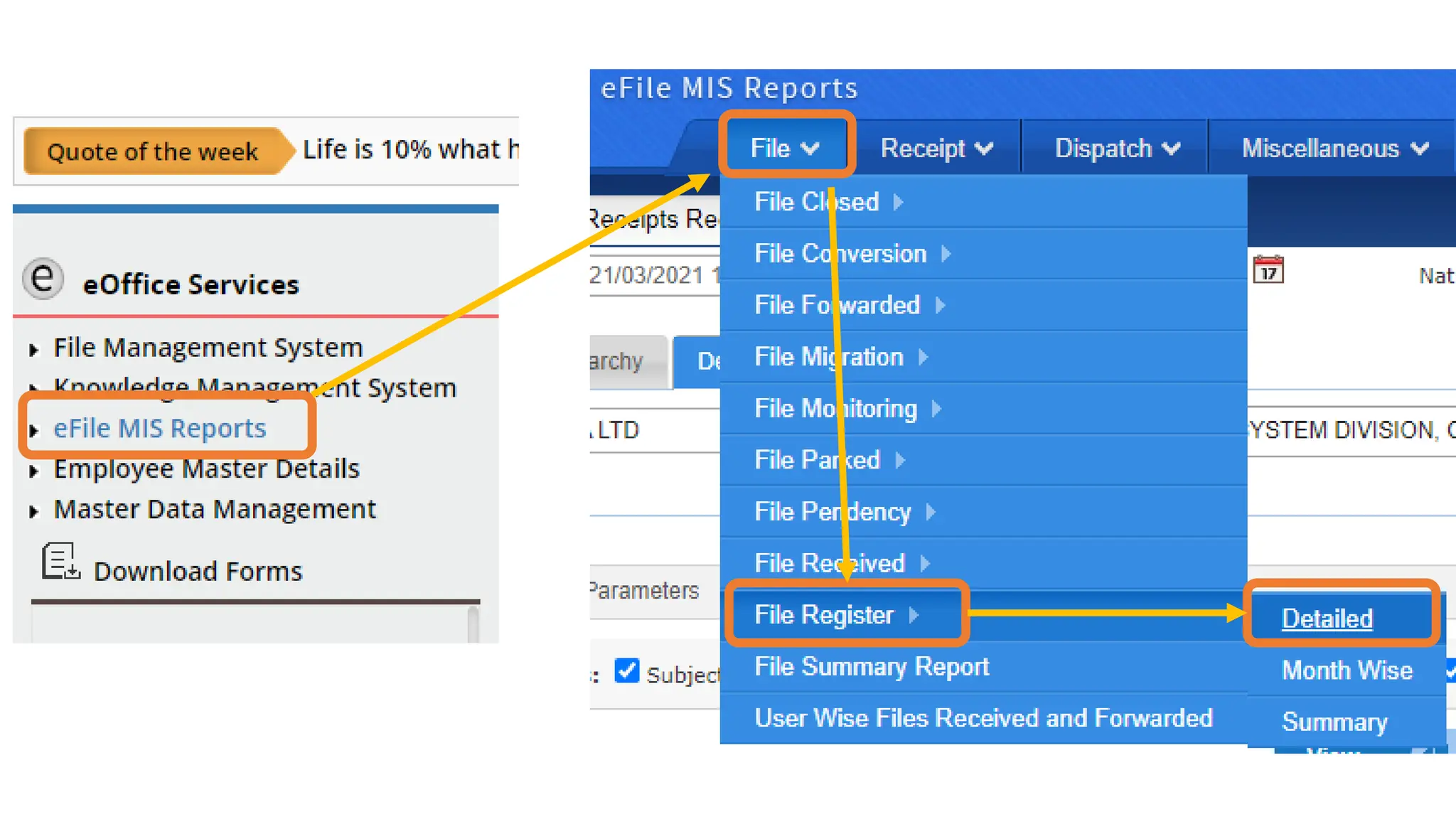Click the Quote of the week label
This screenshot has width=1456, height=819.
point(152,151)
